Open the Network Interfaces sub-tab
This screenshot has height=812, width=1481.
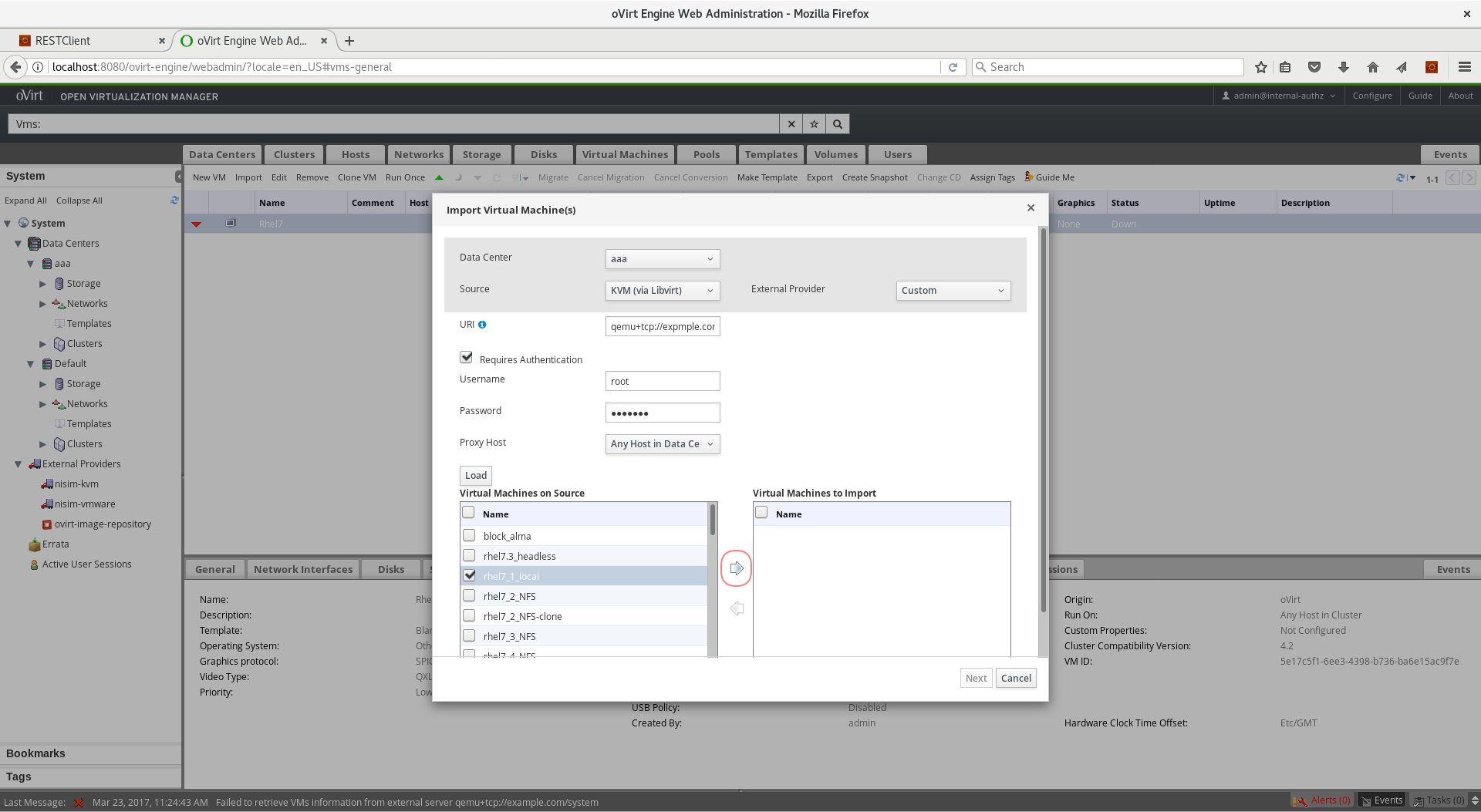302,569
